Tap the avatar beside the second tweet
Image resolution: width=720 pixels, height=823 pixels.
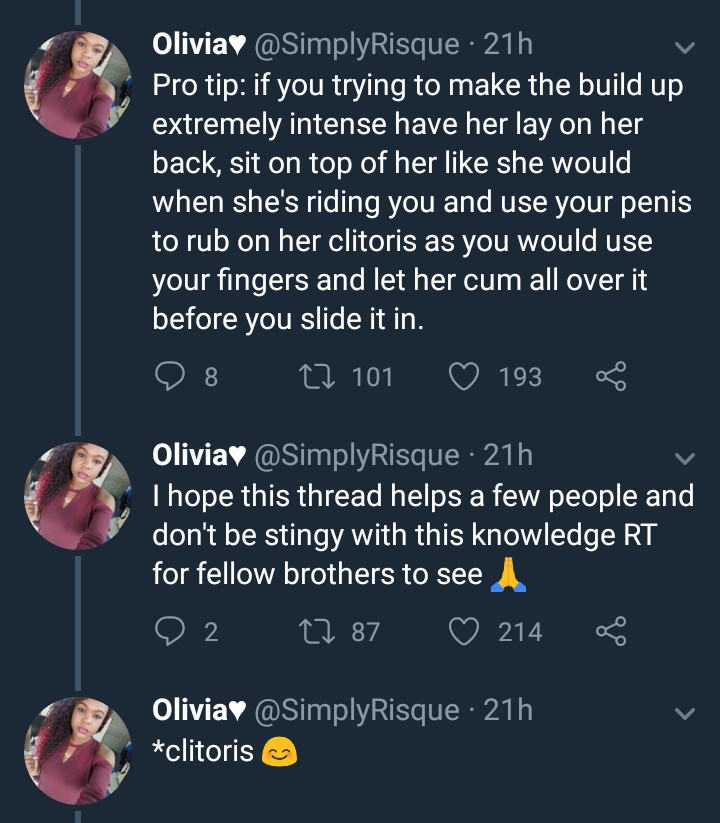[x=79, y=493]
